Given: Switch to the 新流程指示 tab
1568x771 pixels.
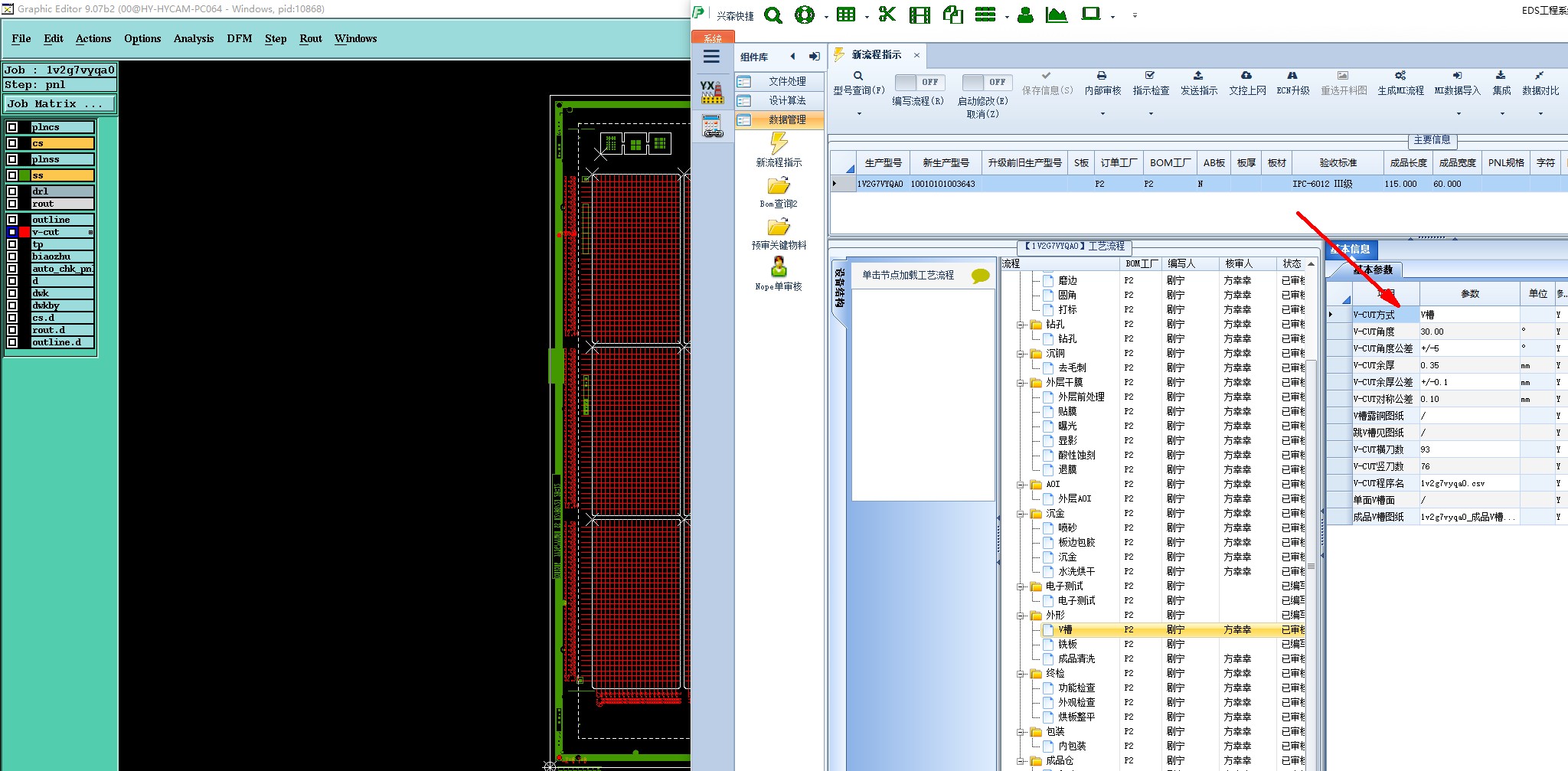Looking at the screenshot, I should click(x=877, y=55).
